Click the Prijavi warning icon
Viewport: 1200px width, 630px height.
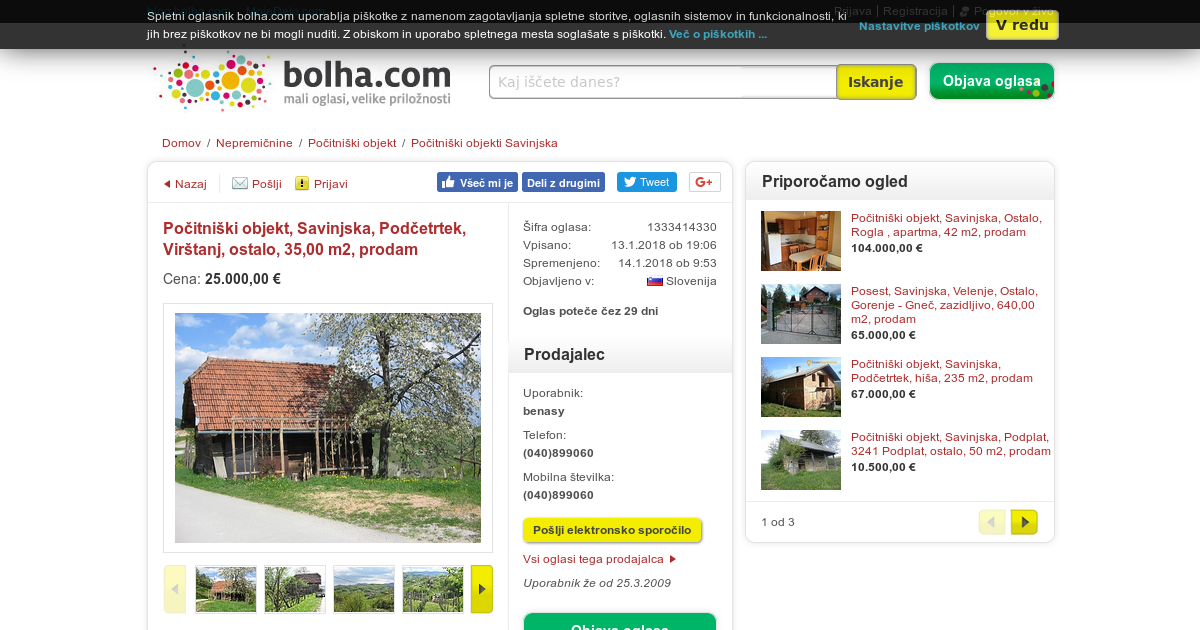click(x=302, y=183)
